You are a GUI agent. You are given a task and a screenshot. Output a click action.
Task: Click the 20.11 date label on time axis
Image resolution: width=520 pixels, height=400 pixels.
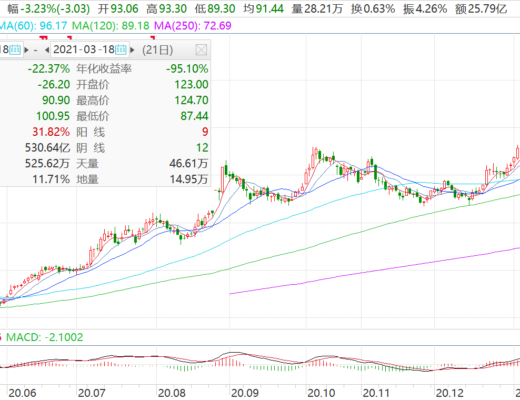(376, 393)
